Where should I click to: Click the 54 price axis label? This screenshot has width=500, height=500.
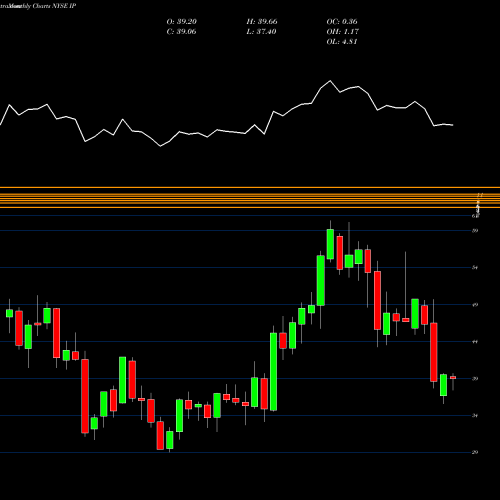point(475,268)
